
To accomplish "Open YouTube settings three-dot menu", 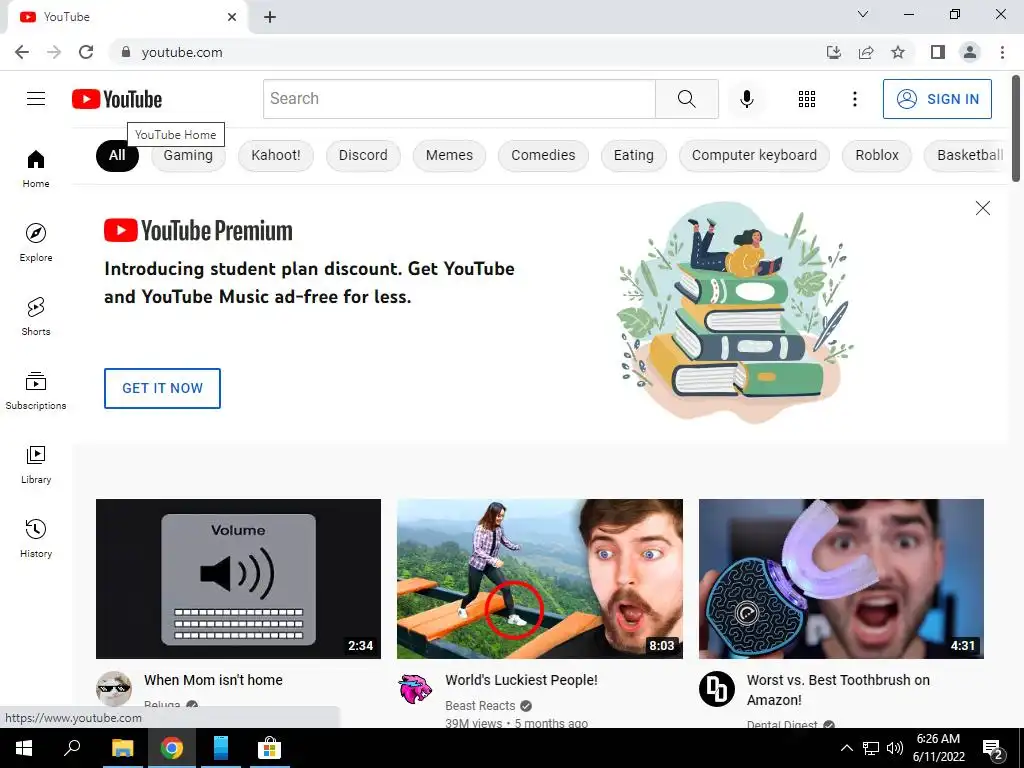I will (854, 99).
